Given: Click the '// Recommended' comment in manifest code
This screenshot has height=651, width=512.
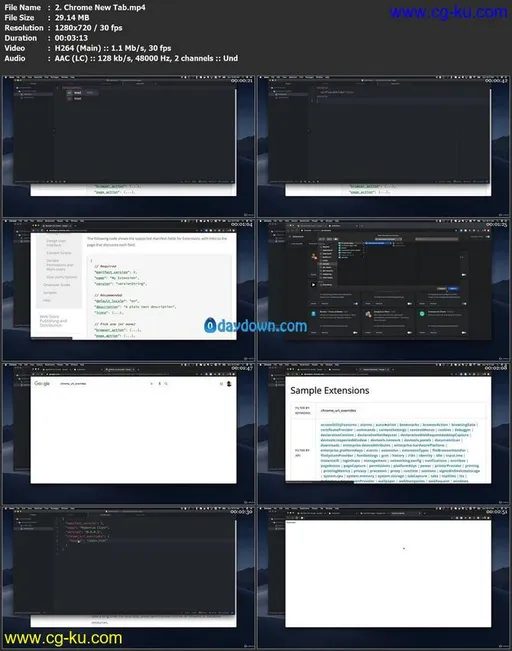Looking at the screenshot, I should [x=108, y=295].
